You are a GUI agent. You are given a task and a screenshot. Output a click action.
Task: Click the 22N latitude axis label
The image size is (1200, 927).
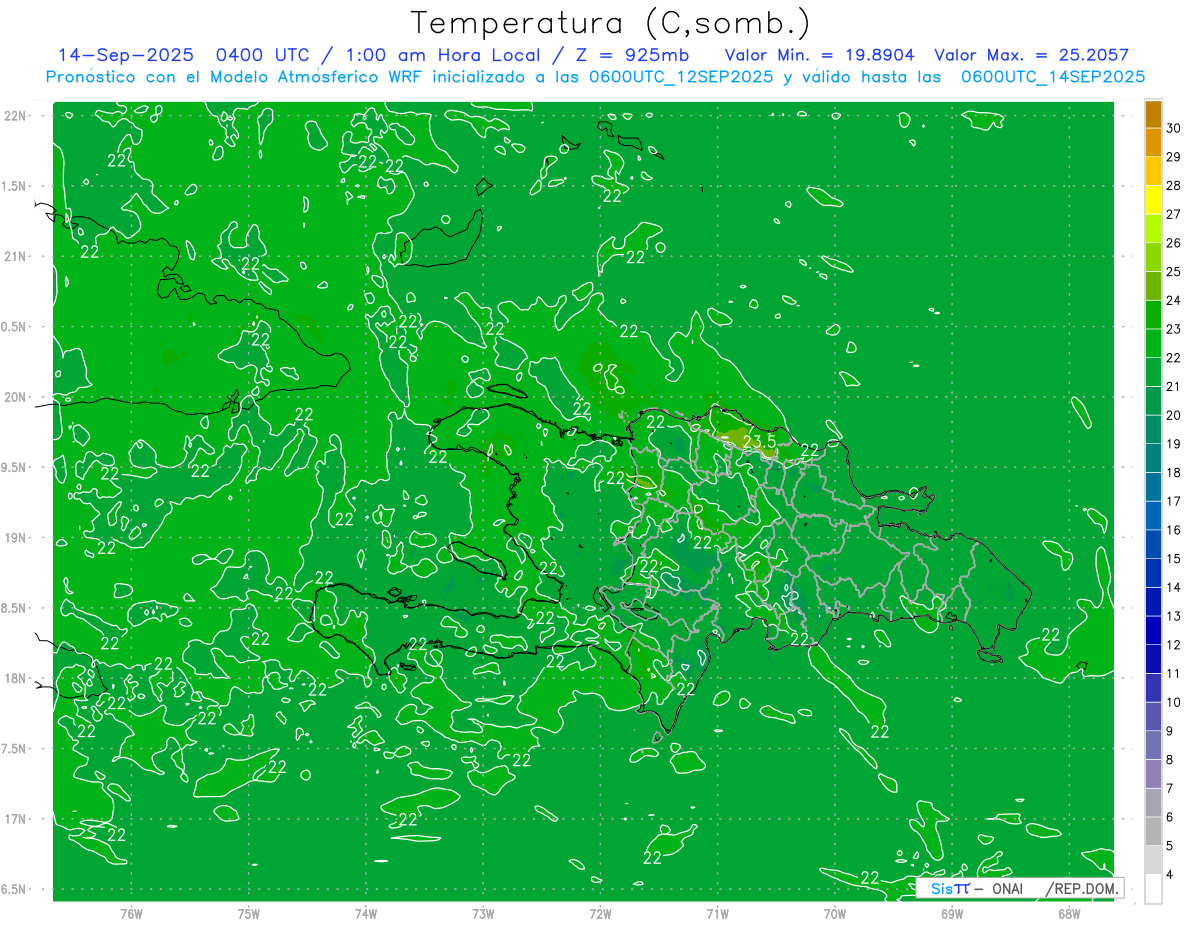pos(16,116)
